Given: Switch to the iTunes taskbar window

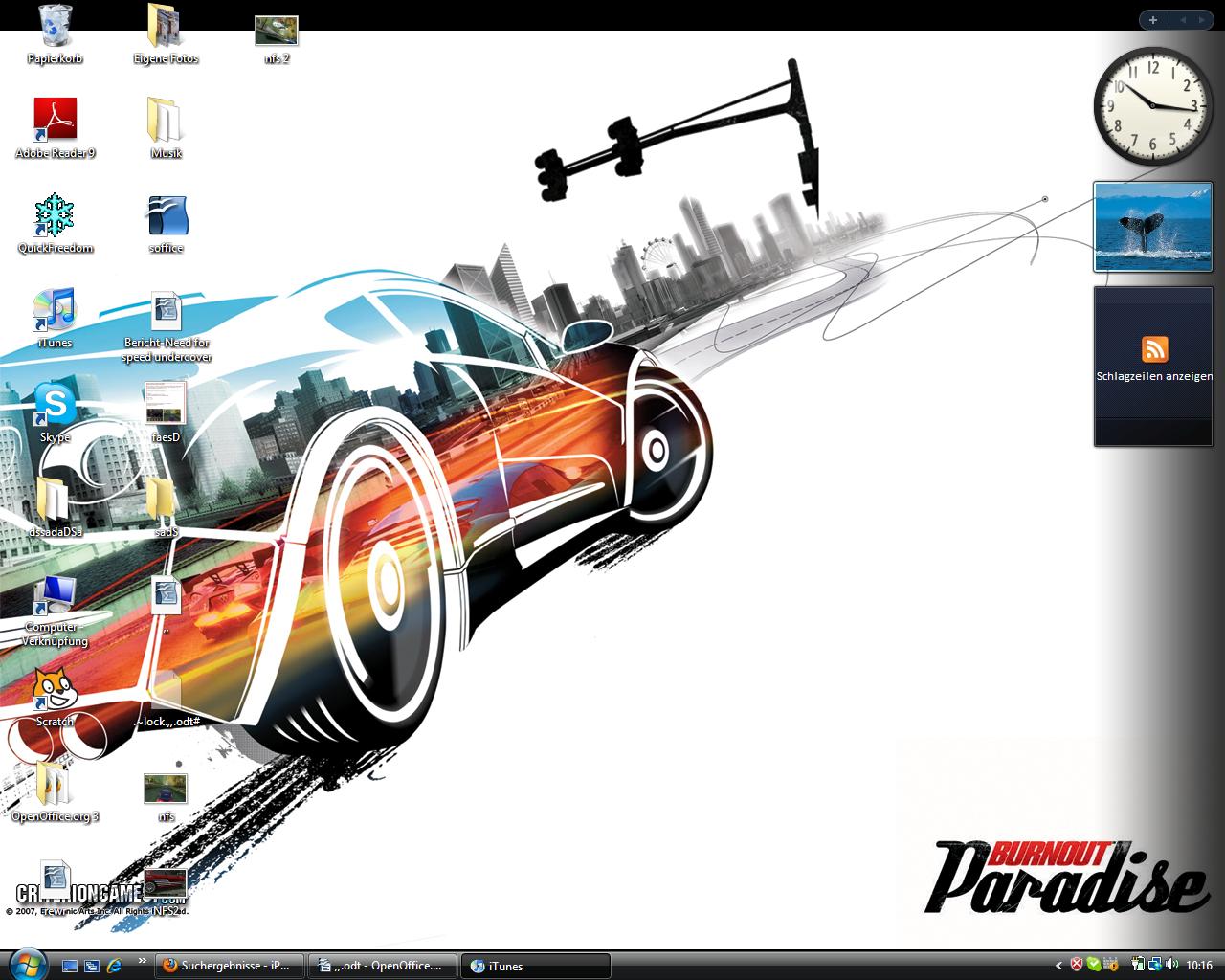Looking at the screenshot, I should [x=536, y=966].
